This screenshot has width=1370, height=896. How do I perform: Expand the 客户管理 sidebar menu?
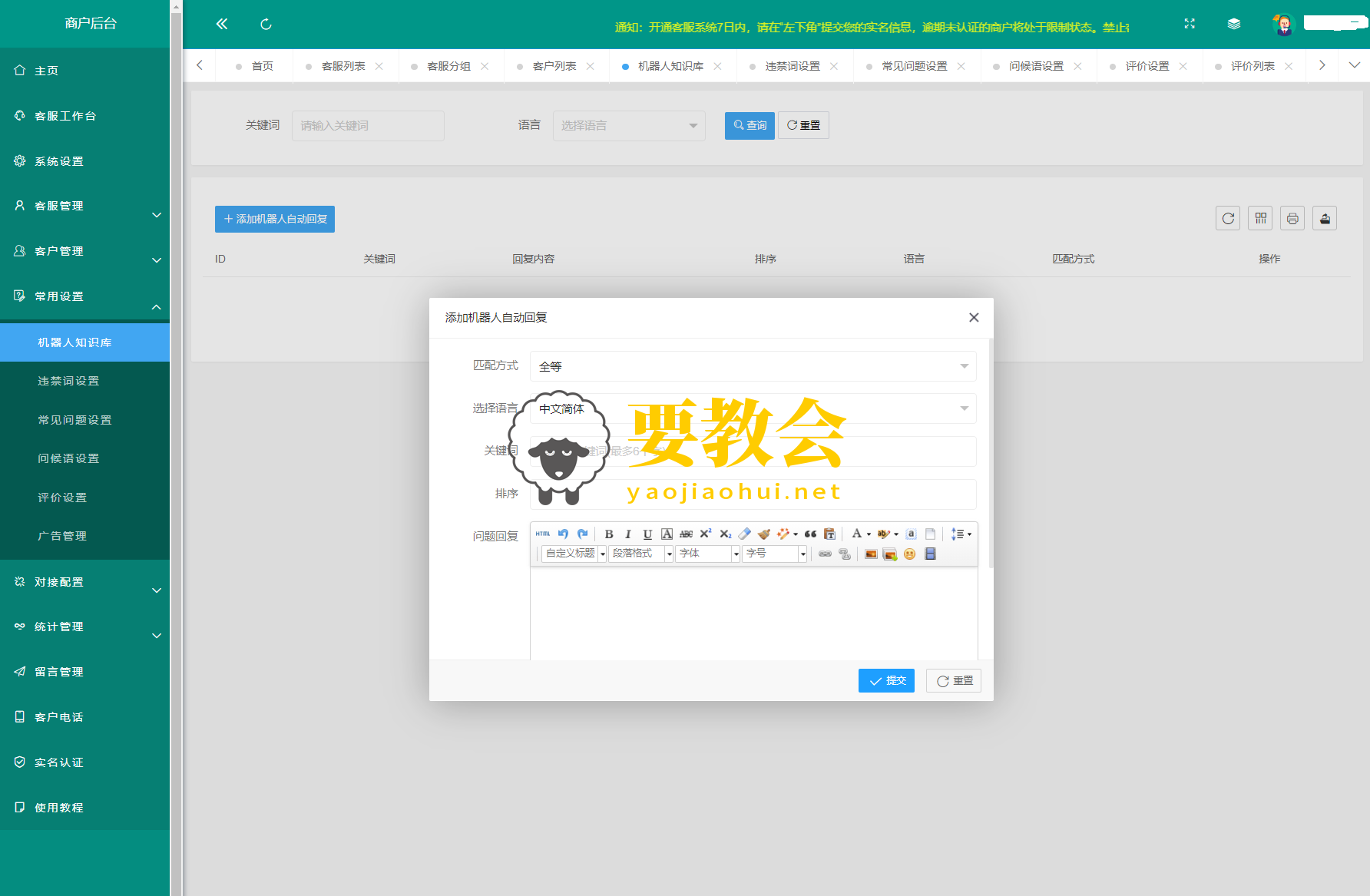click(84, 251)
